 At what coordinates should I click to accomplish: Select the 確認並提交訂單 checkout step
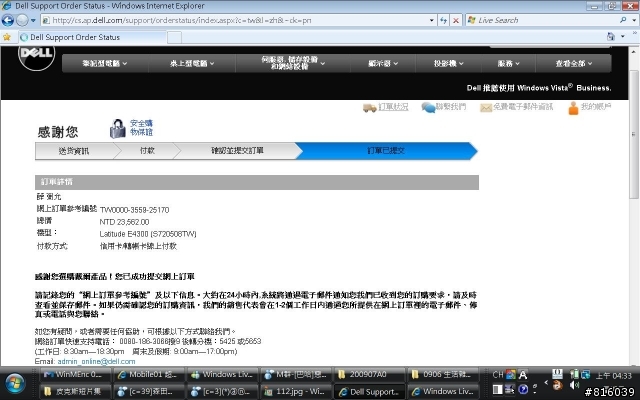[237, 151]
